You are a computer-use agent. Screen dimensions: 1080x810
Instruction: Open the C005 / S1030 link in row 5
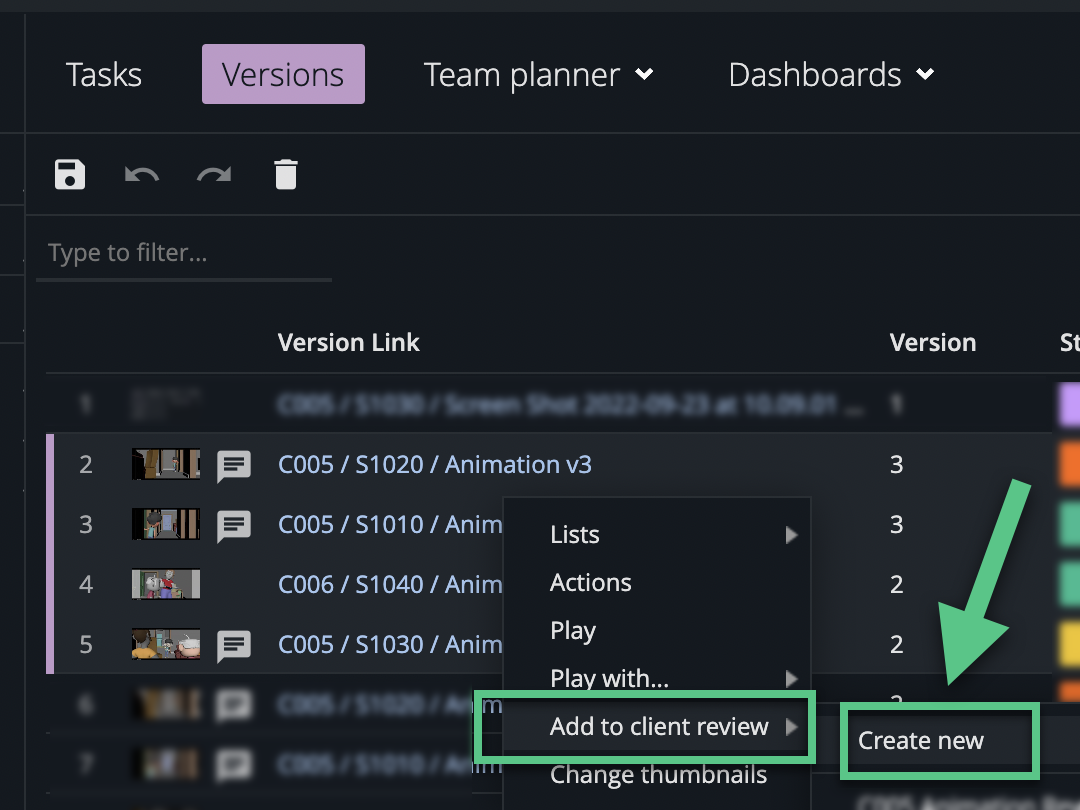click(x=390, y=645)
